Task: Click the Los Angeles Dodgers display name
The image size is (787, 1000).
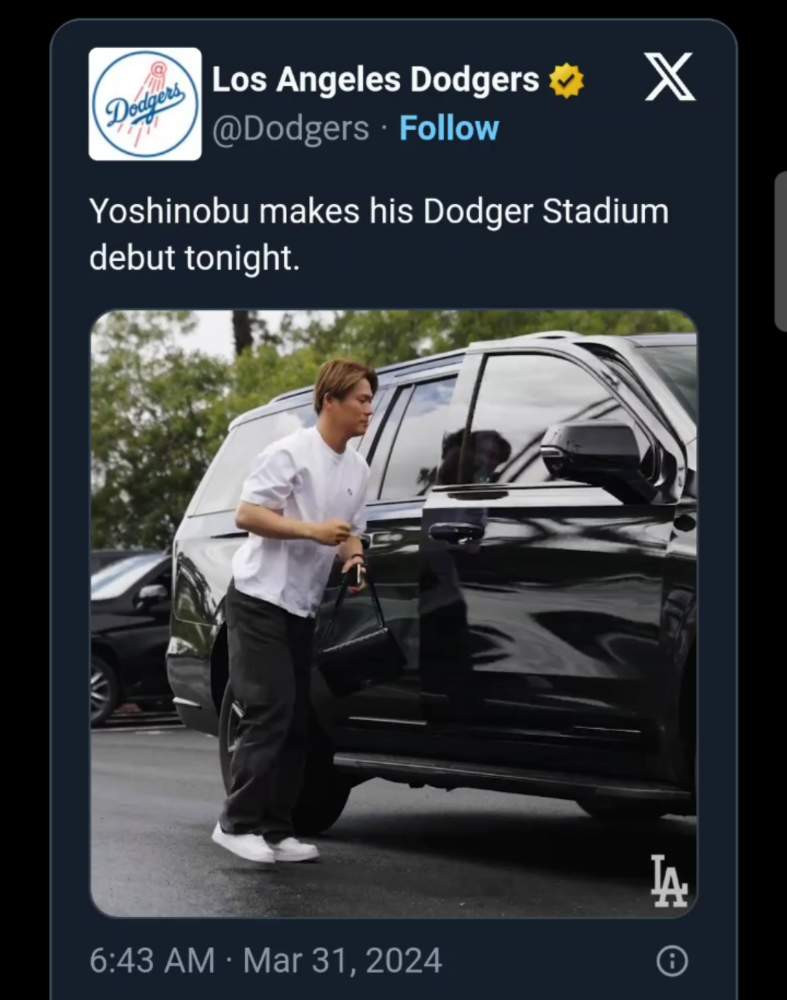Action: click(x=375, y=80)
